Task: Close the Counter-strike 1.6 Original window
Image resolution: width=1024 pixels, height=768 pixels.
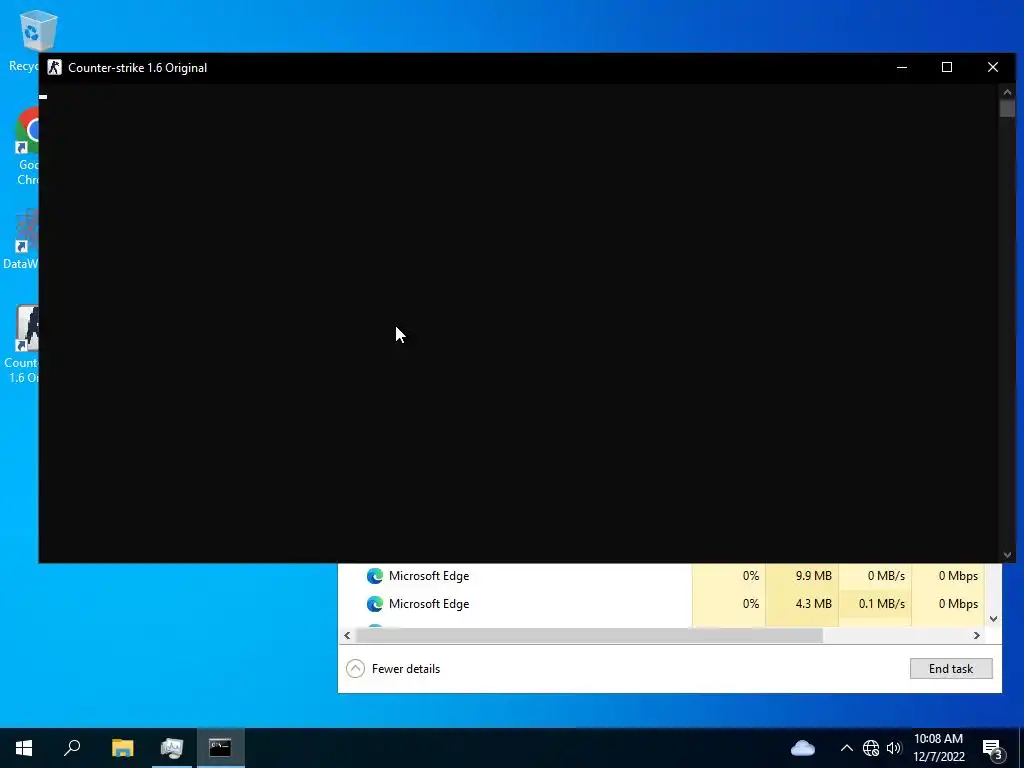Action: coord(993,67)
